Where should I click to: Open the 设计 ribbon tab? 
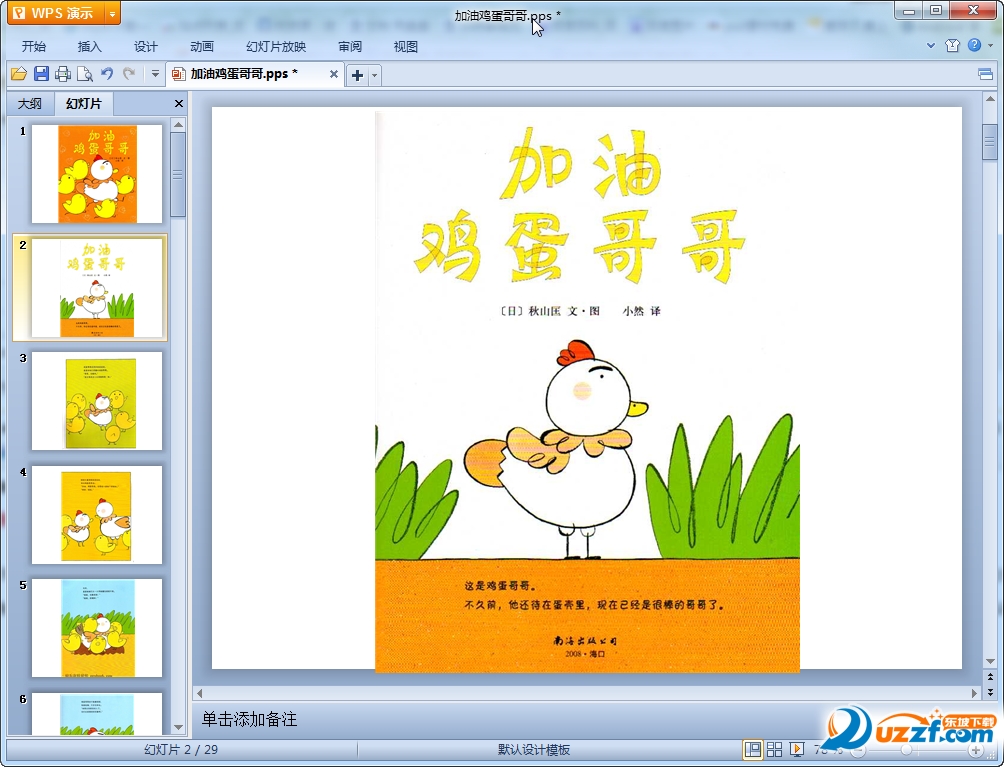pos(145,47)
